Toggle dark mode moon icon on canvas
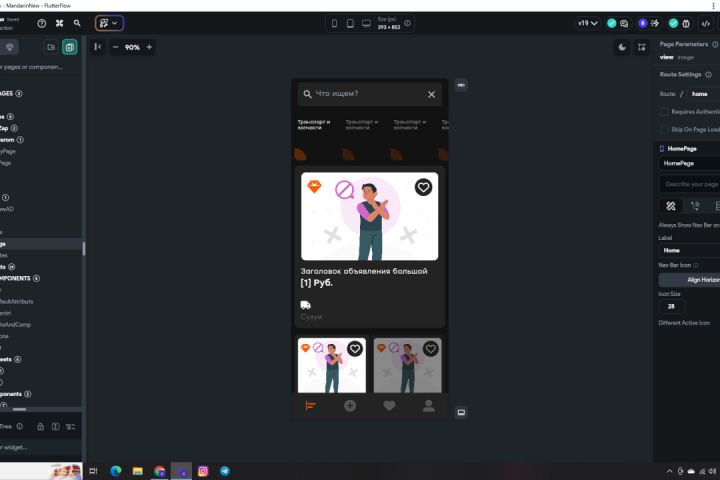The width and height of the screenshot is (720, 480). (622, 47)
